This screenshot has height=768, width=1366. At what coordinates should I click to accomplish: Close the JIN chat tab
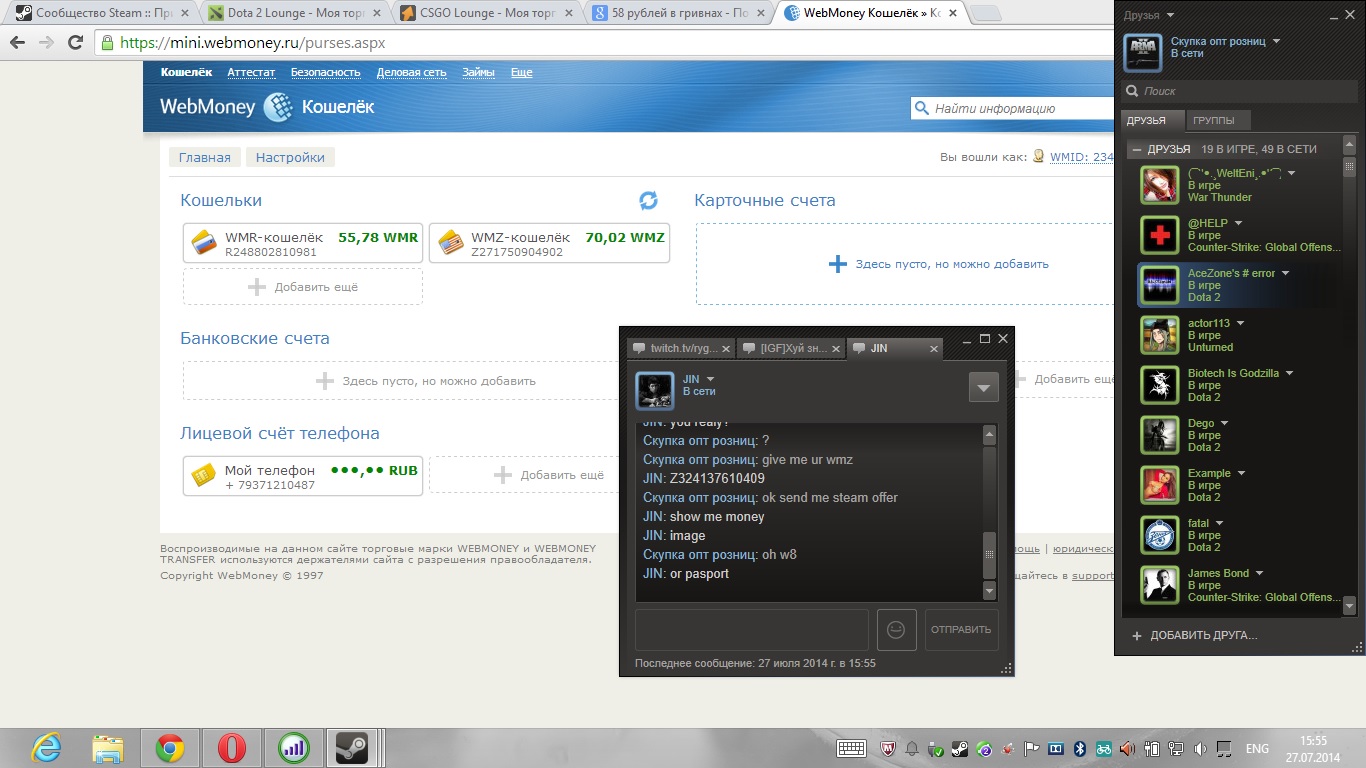pos(935,349)
